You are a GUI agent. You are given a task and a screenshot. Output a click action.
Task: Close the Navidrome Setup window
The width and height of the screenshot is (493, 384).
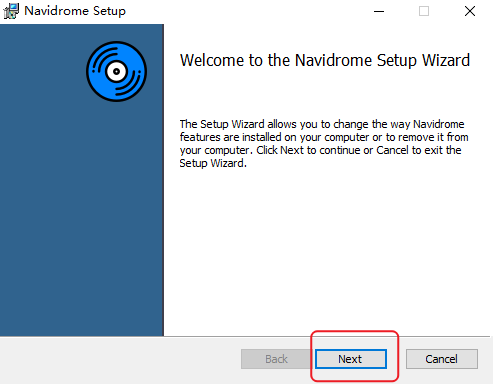point(470,11)
